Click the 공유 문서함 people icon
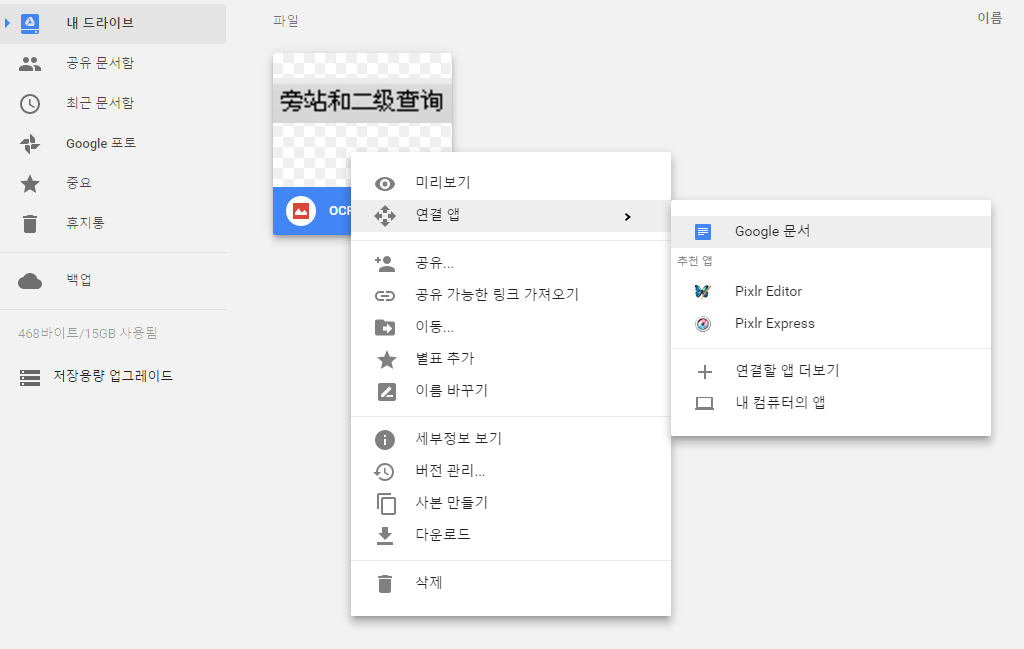The width and height of the screenshot is (1024, 649). pos(30,64)
